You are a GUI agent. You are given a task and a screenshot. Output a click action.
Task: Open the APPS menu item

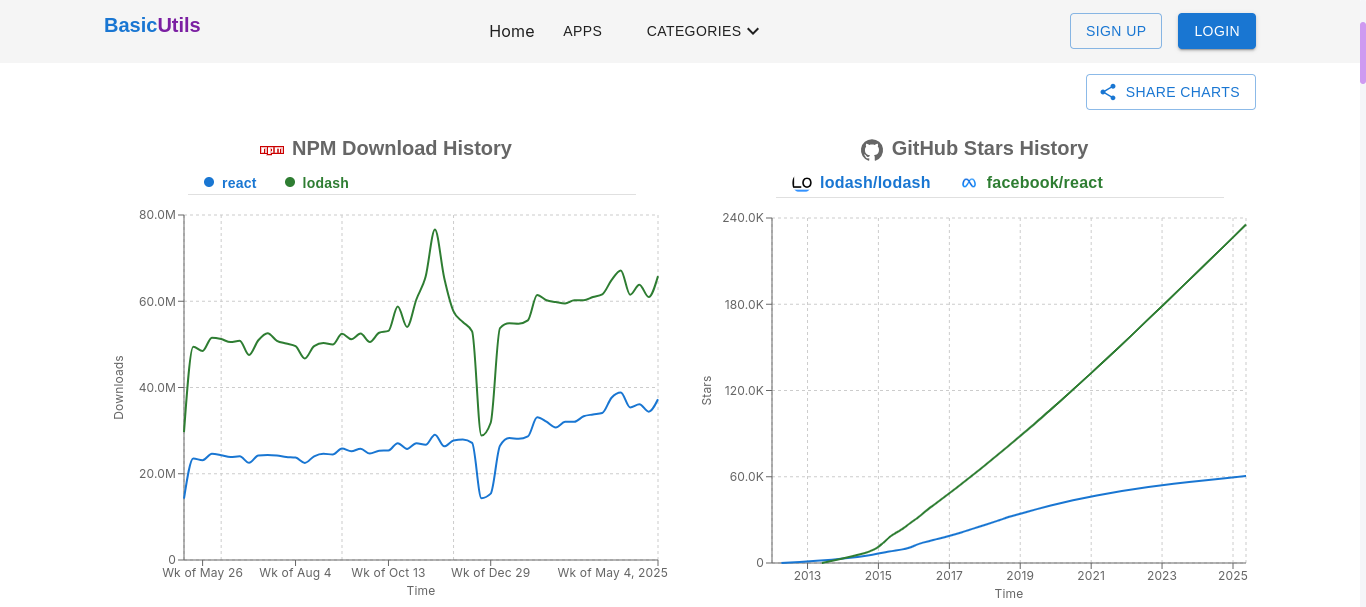[x=582, y=31]
